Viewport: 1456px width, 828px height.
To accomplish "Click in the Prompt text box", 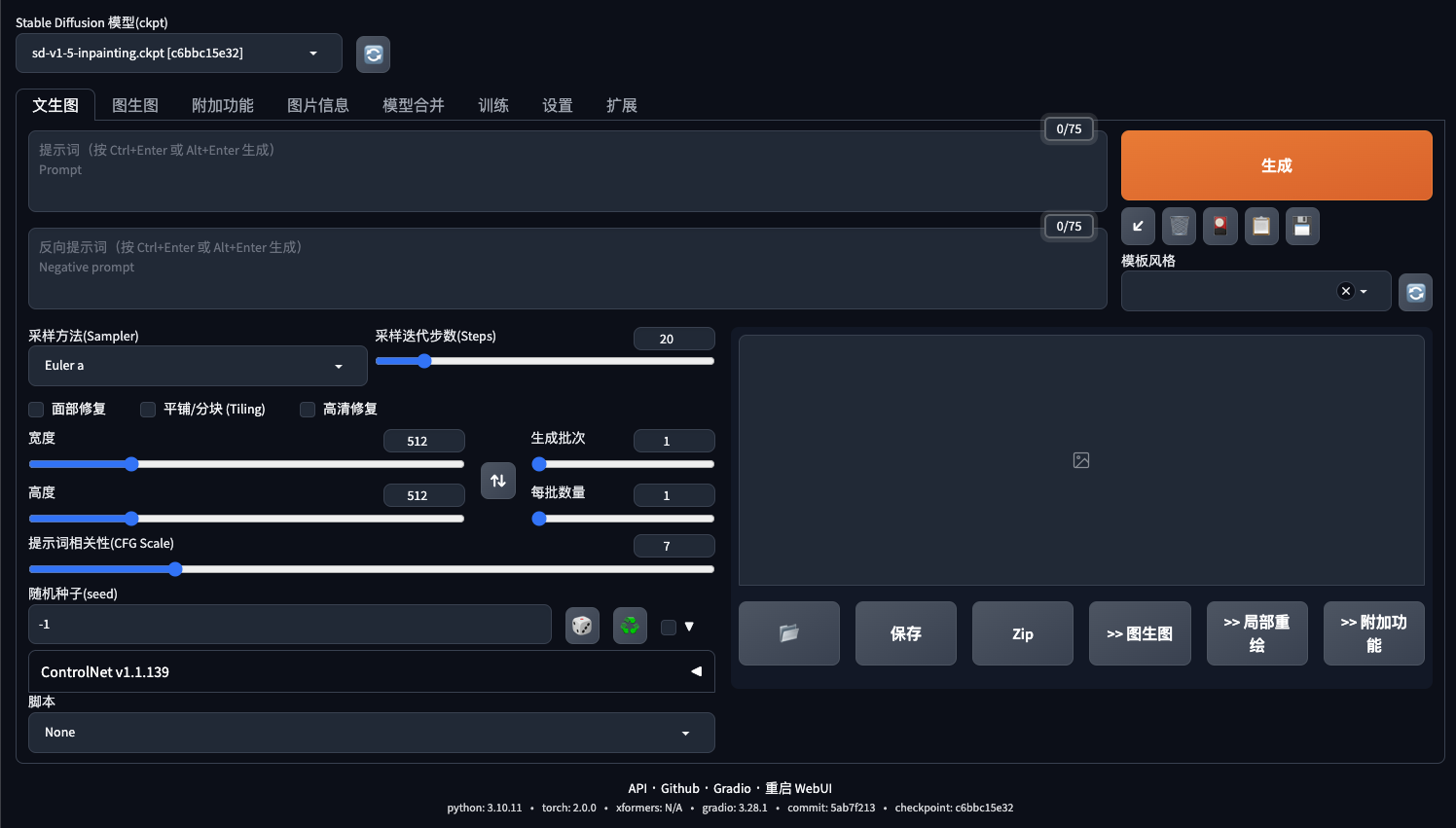I will click(567, 171).
